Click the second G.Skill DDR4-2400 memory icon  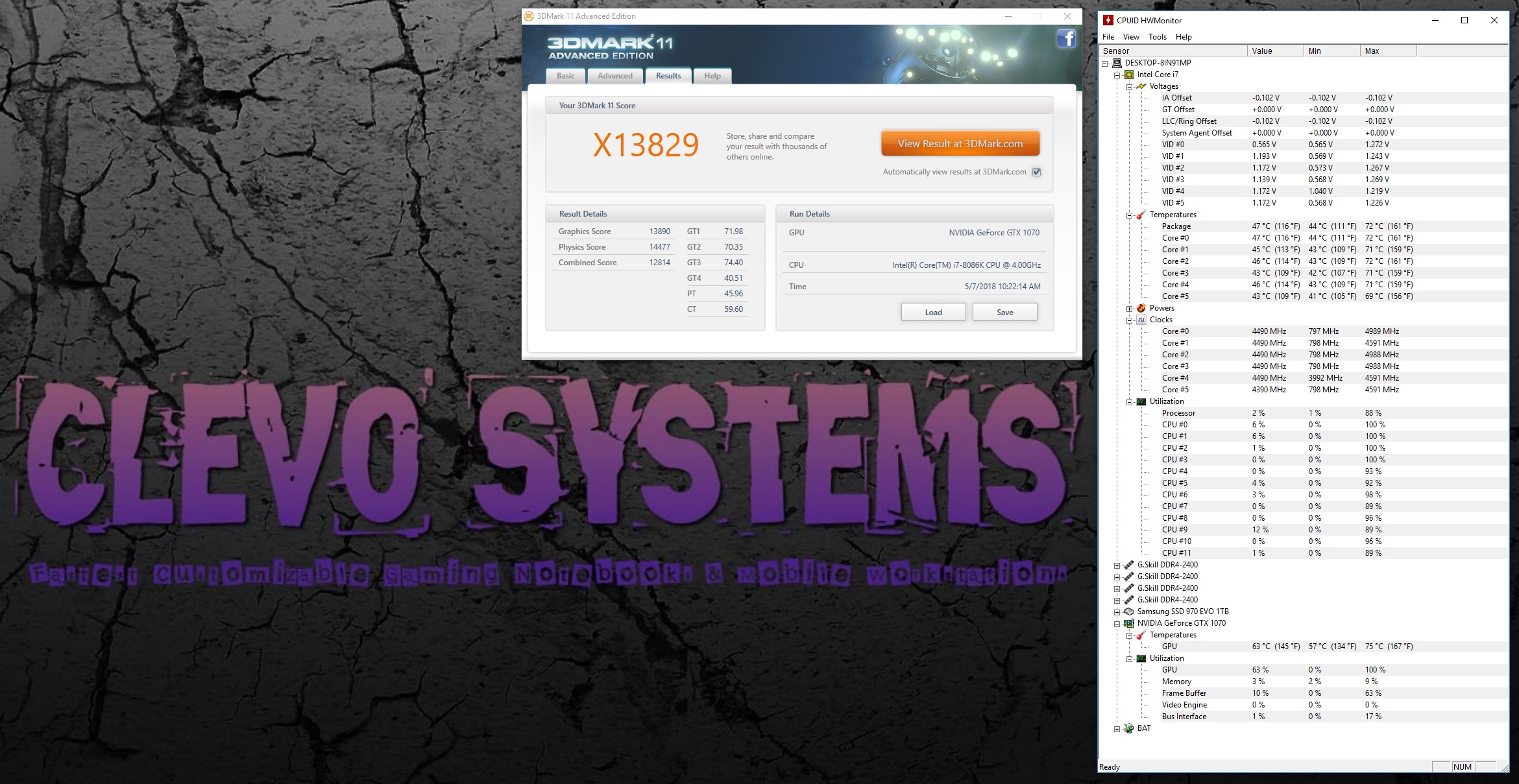coord(1129,576)
